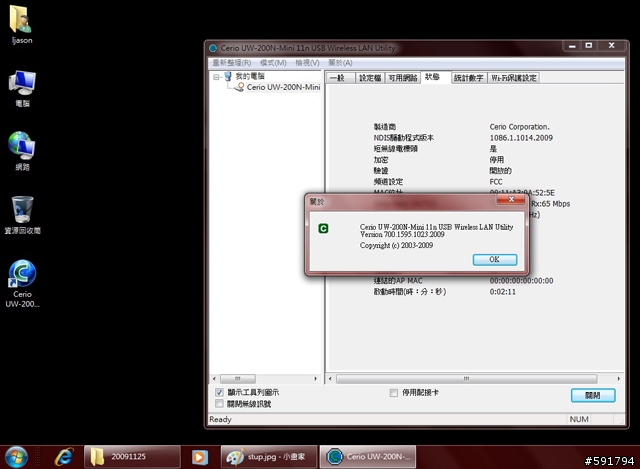Screen dimensions: 640x469
Task: Click the Cerio icon in the title bar
Action: tap(213, 48)
